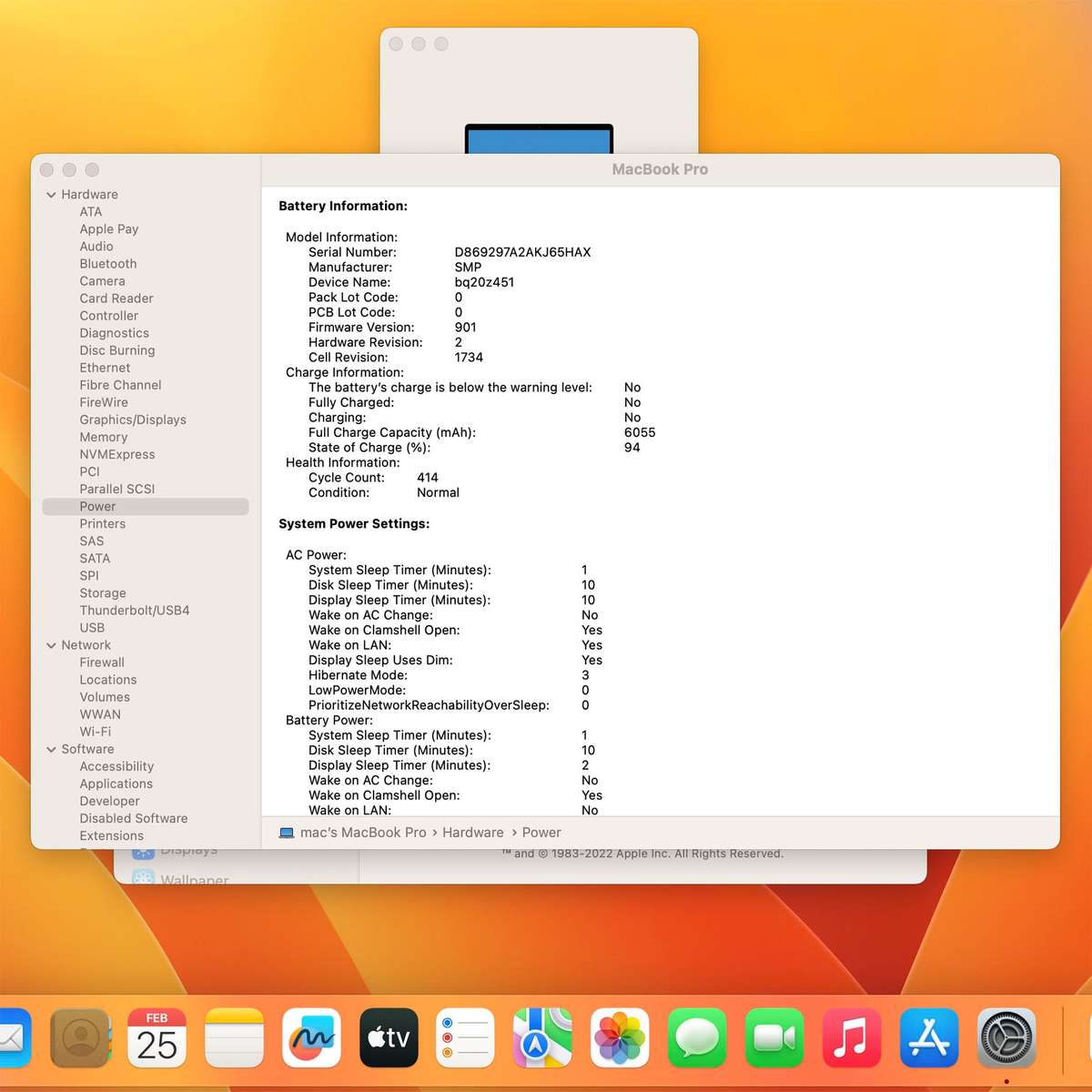This screenshot has height=1092, width=1092.
Task: Select mac's MacBook Pro in the breadcrumb
Action: [x=362, y=832]
